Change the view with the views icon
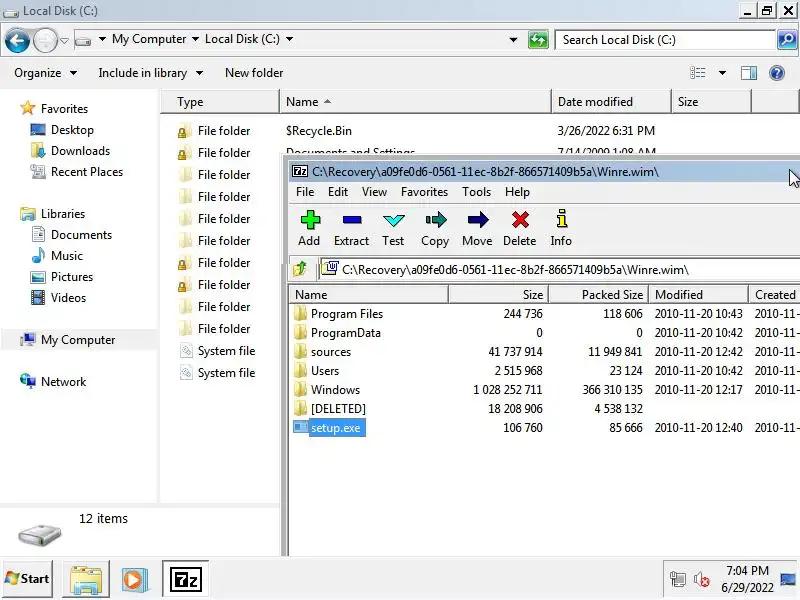 [697, 73]
